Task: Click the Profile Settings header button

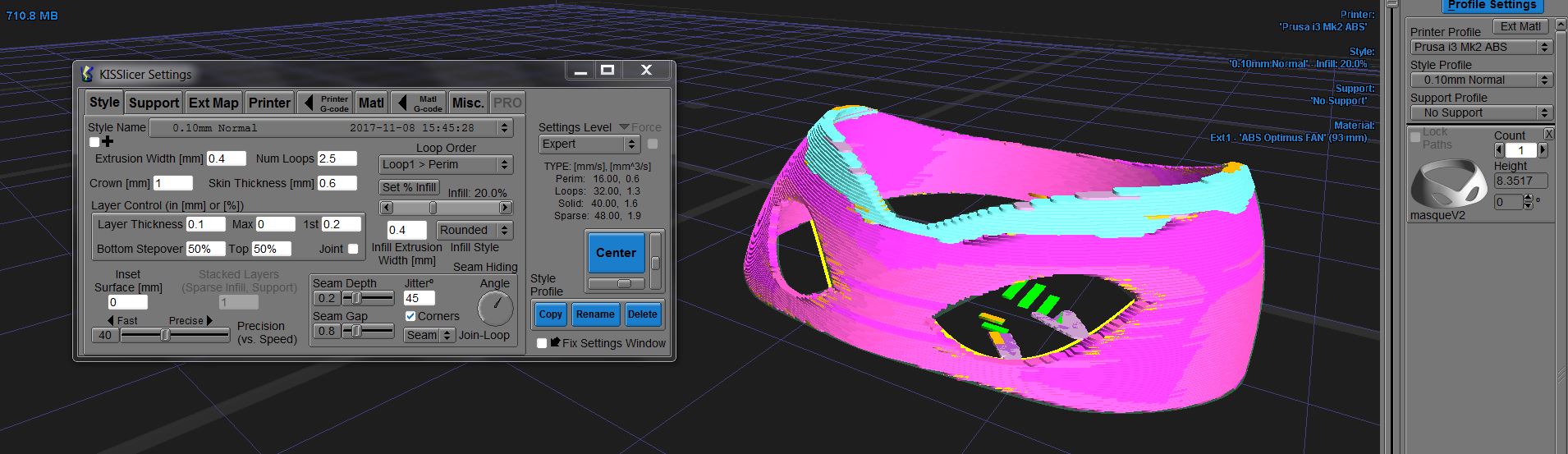Action: pos(1492,5)
